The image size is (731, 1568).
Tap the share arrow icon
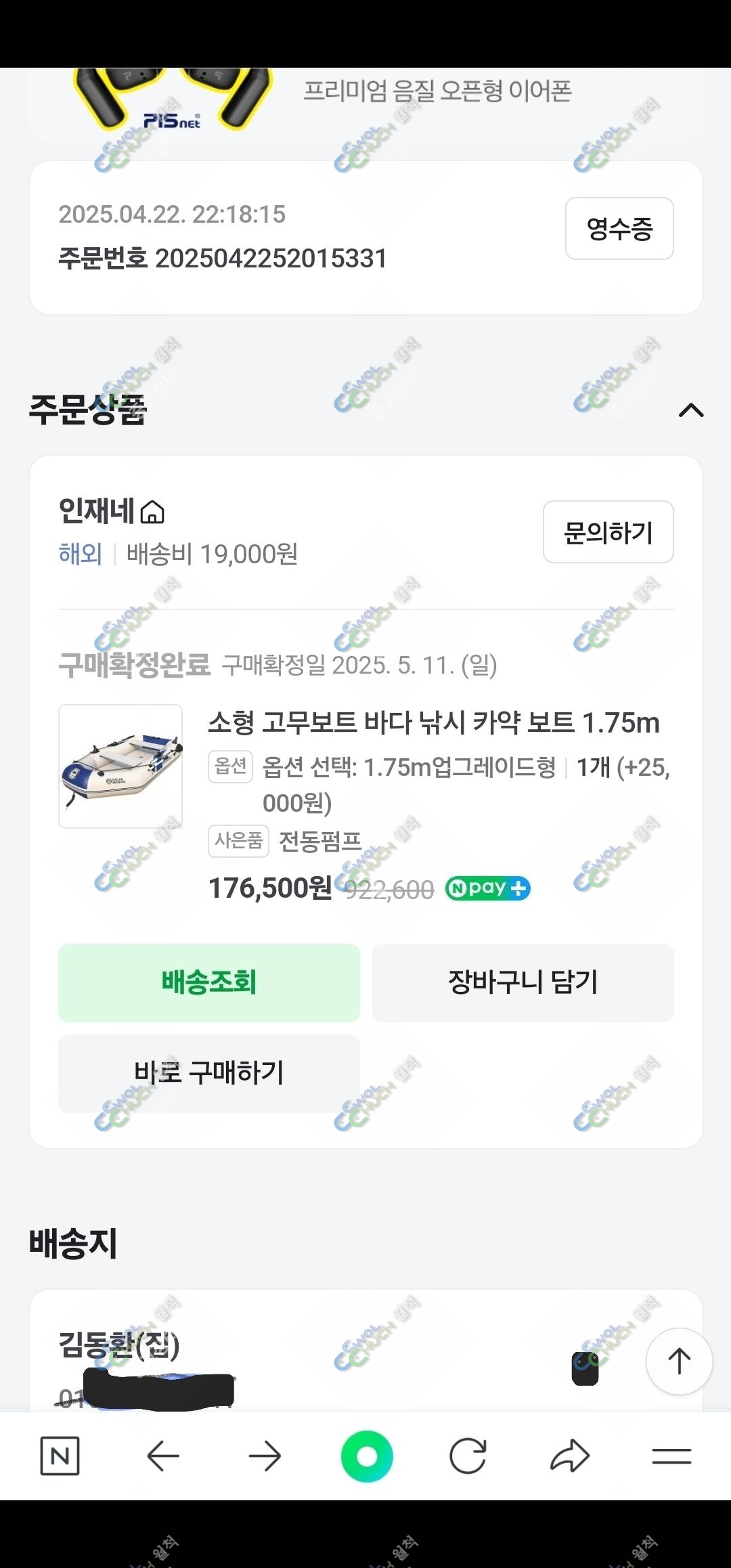click(x=570, y=1456)
